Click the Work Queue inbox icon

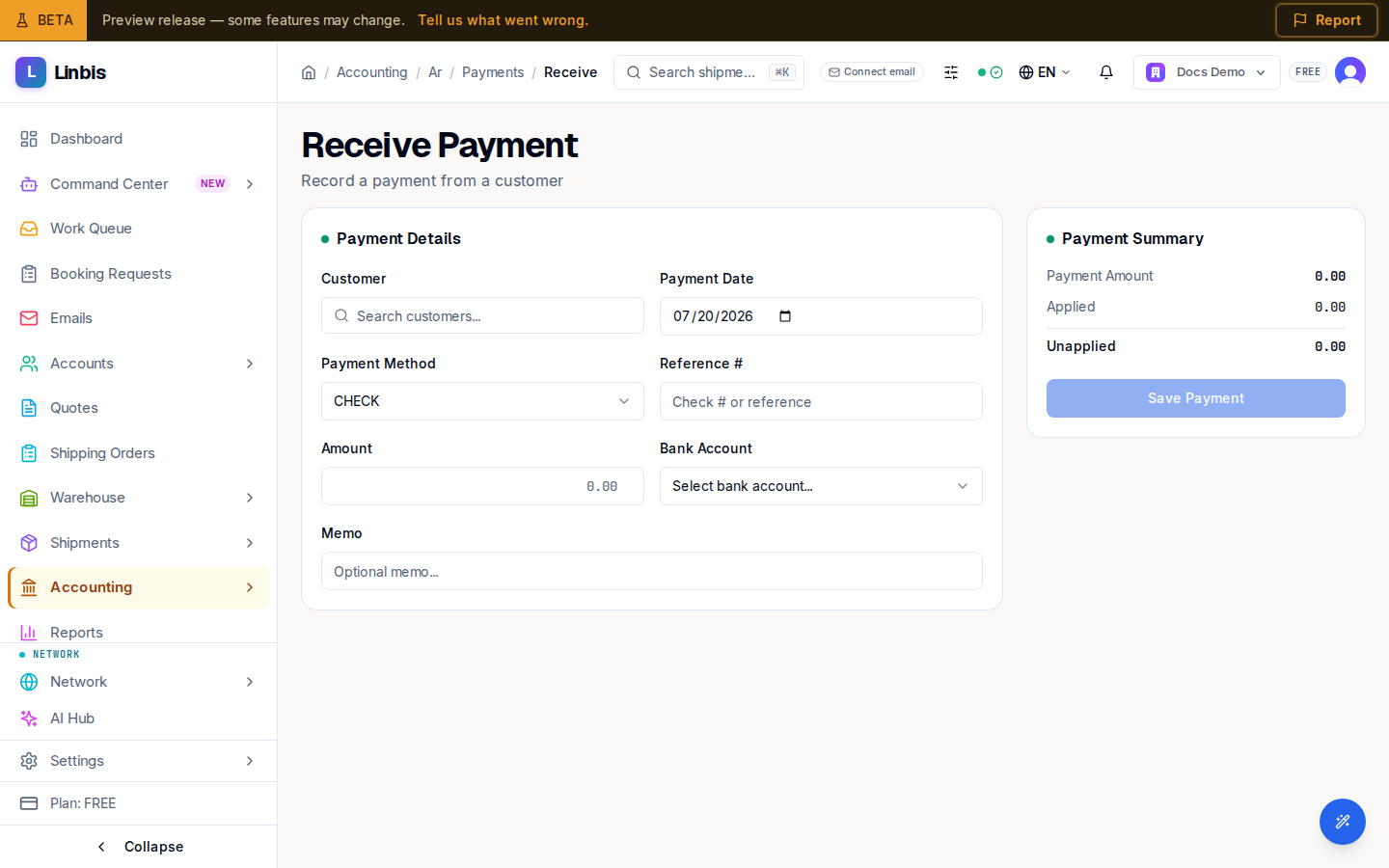29,229
